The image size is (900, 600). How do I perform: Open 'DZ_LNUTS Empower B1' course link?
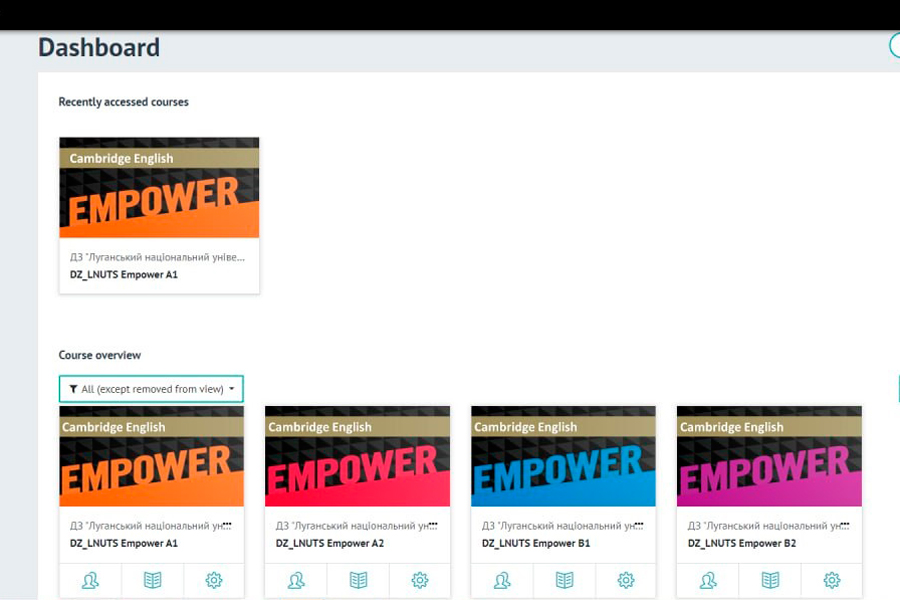536,543
